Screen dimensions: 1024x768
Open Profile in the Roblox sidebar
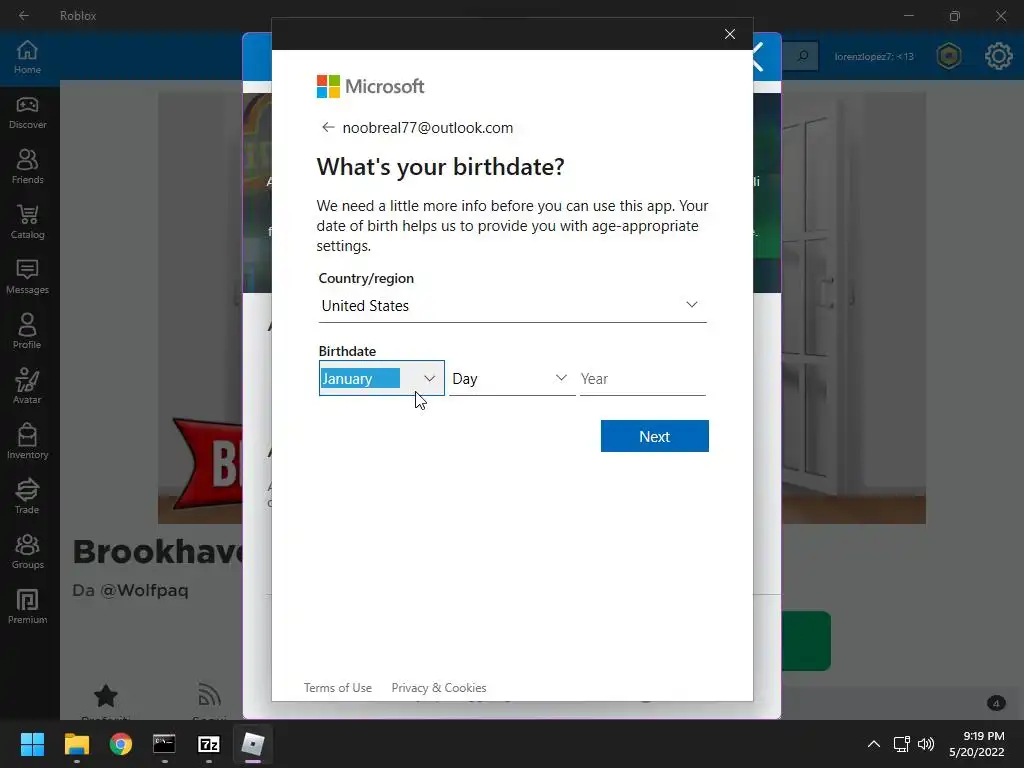point(27,332)
